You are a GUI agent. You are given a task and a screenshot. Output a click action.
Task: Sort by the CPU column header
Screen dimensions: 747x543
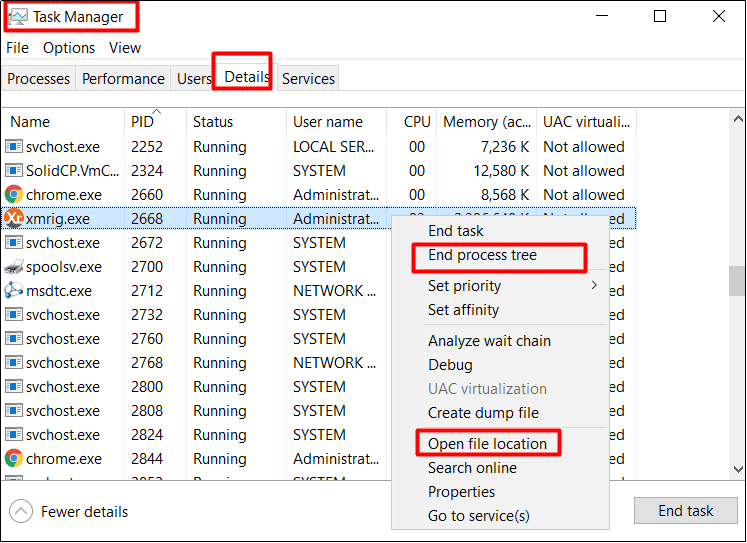point(412,121)
